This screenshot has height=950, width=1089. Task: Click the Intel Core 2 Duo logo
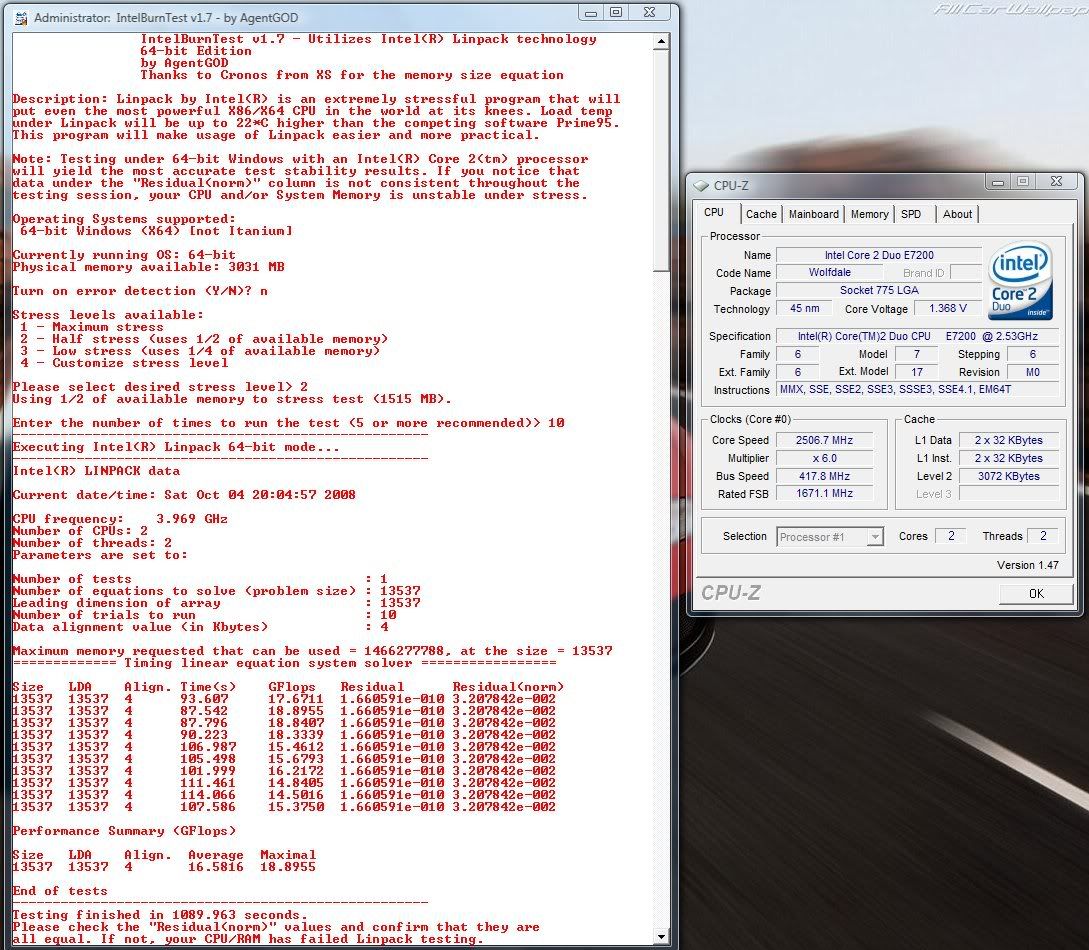(x=1020, y=281)
